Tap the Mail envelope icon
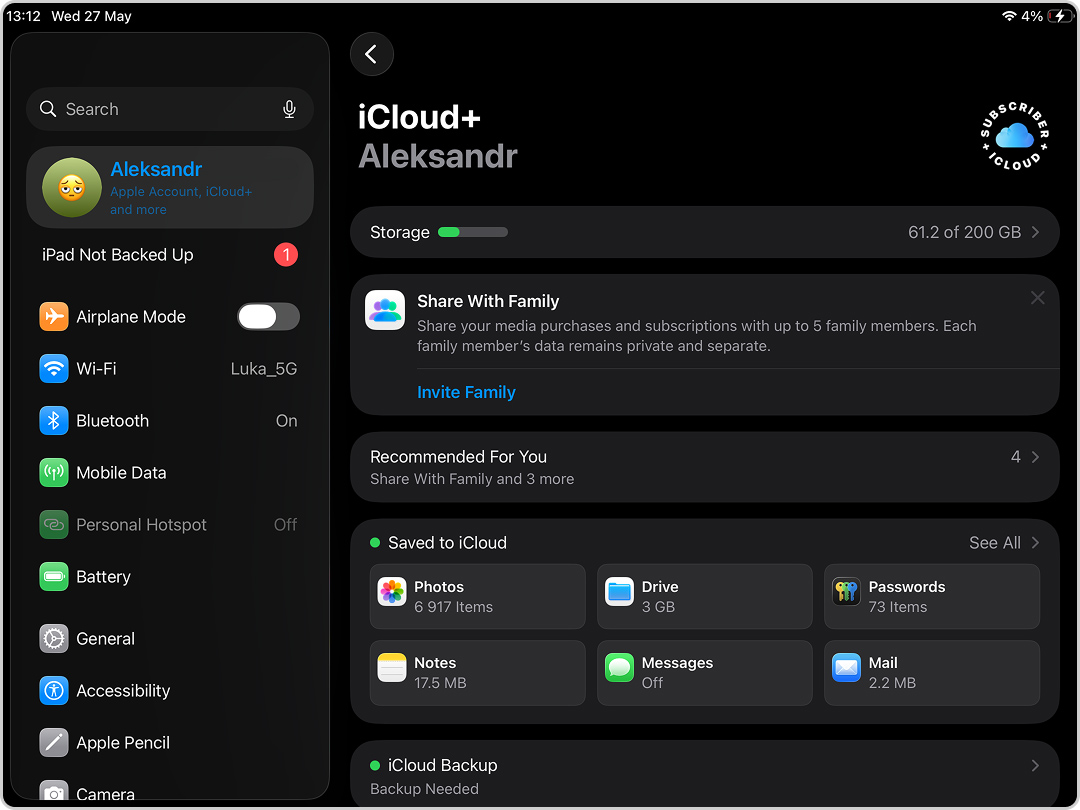The height and width of the screenshot is (810, 1080). pyautogui.click(x=846, y=667)
